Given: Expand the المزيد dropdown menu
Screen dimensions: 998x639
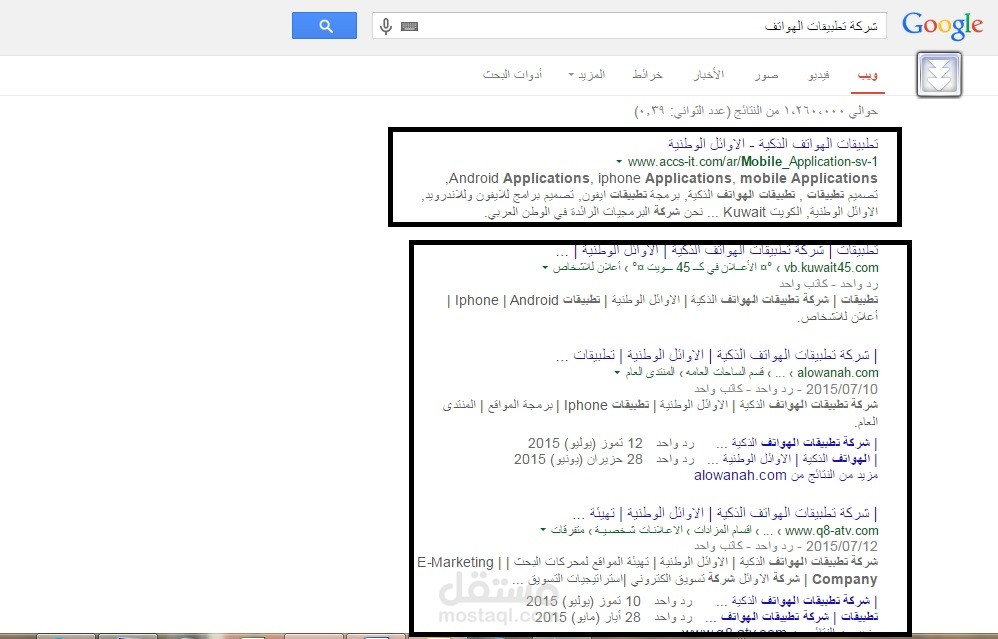Looking at the screenshot, I should tap(587, 74).
